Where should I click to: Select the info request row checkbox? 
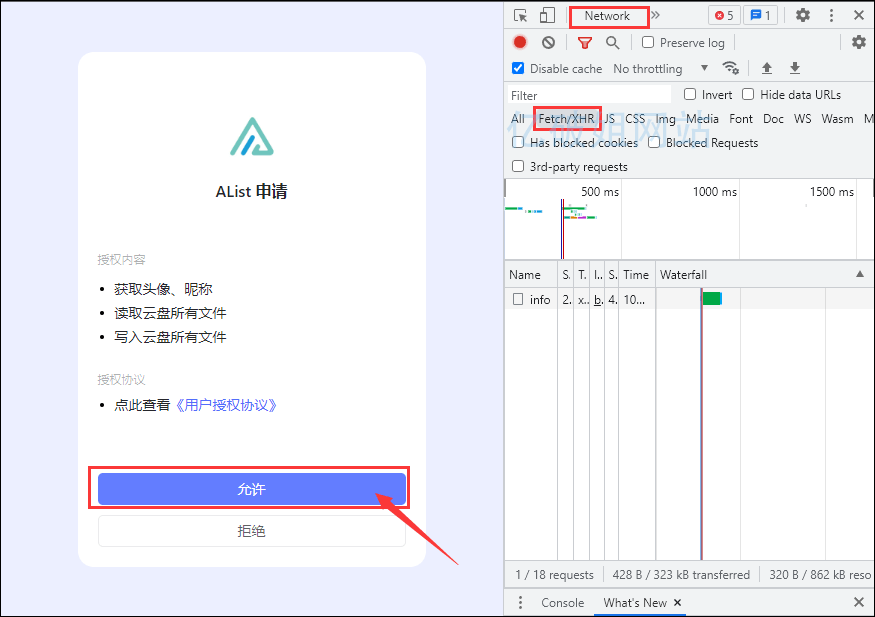point(518,300)
